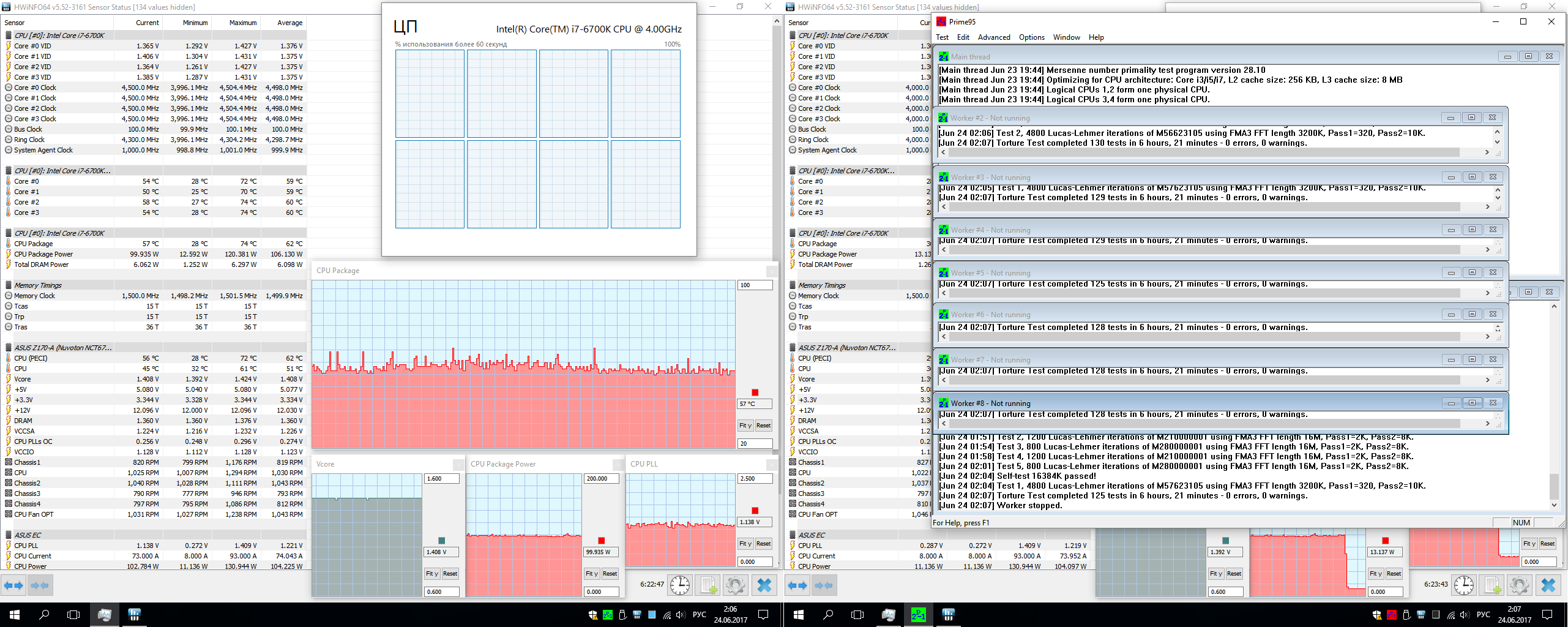This screenshot has width=1568, height=627.
Task: Select CPU Fan OPT row in left HWiNFO
Action: click(153, 514)
